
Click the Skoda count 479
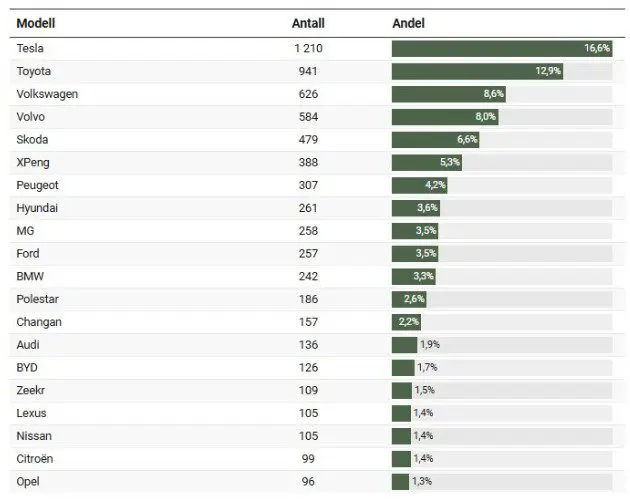click(307, 139)
